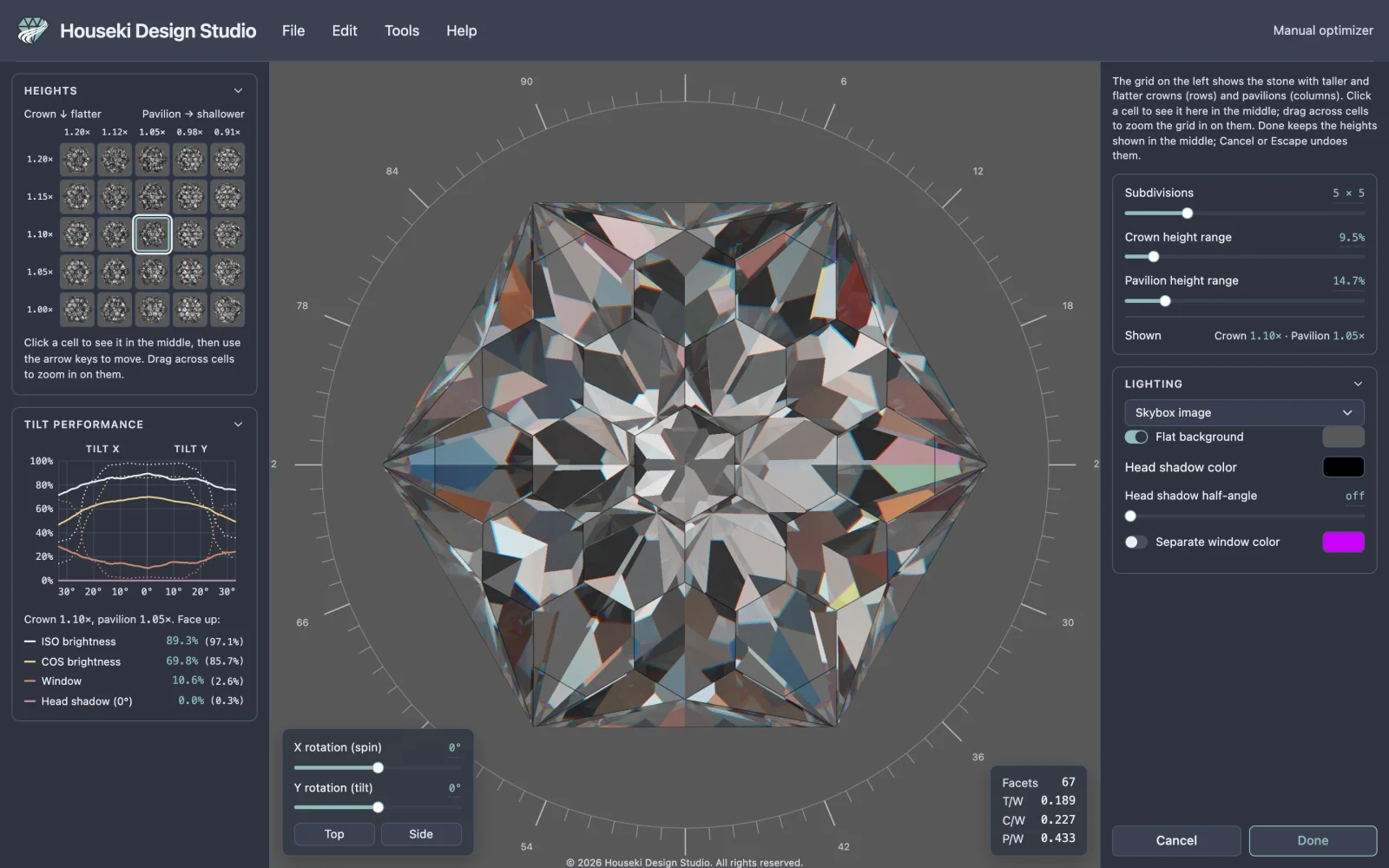Select crown 1.10× pavilion 1.05× highlighted cell

click(152, 234)
